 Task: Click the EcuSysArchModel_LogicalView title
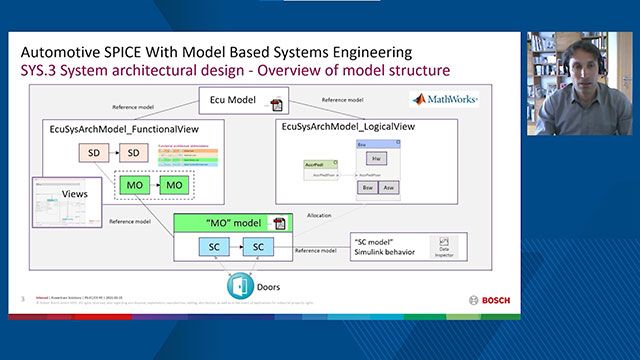tap(348, 127)
